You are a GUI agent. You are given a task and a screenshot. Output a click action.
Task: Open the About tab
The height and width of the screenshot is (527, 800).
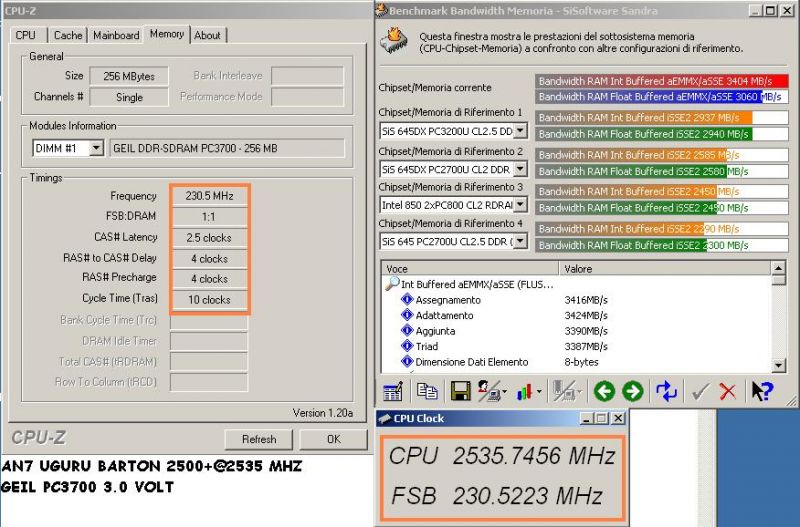[x=207, y=35]
